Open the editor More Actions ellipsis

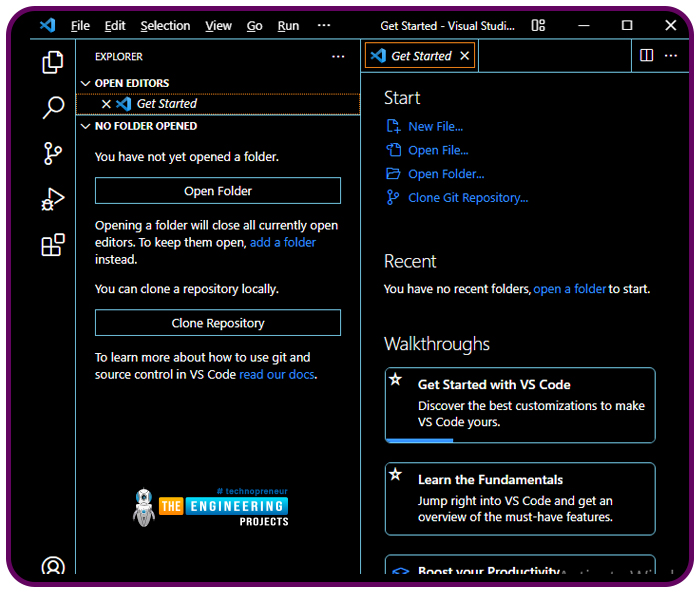[x=671, y=56]
